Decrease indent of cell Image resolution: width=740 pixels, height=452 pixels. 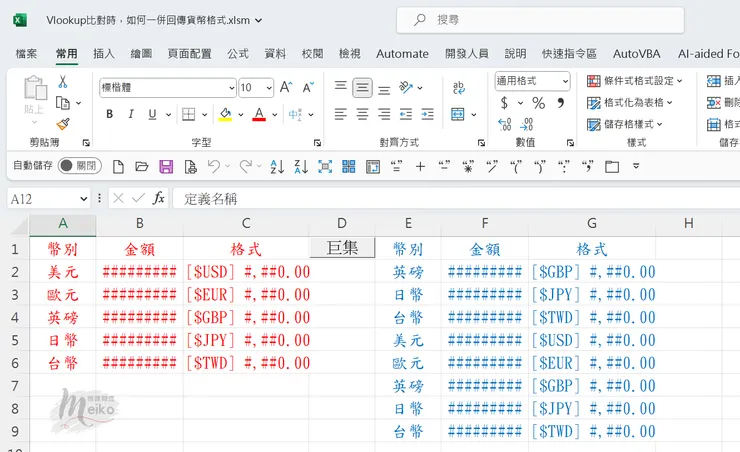(x=406, y=114)
